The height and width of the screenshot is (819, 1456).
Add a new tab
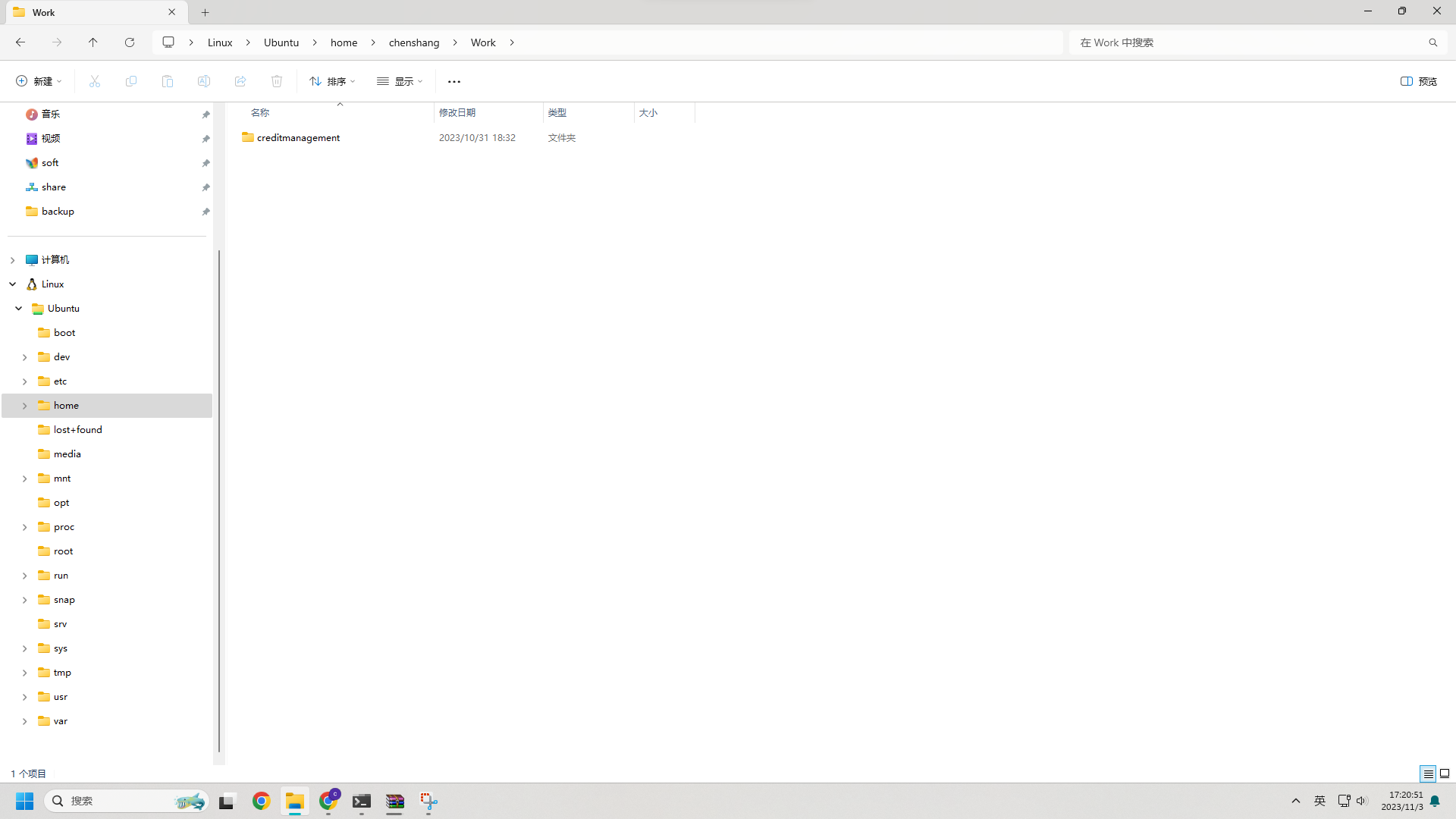click(x=206, y=12)
